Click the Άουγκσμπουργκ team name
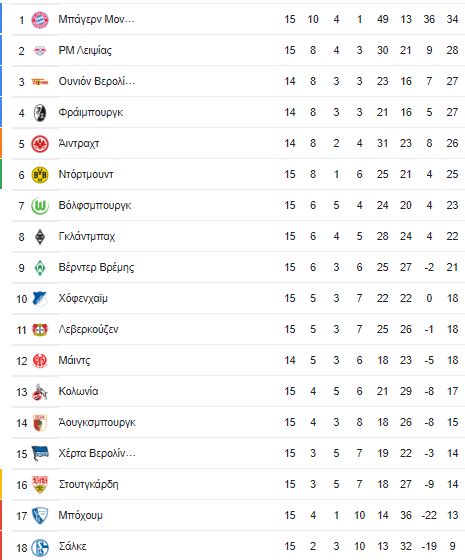Screen dimensions: 465x560 (97, 422)
